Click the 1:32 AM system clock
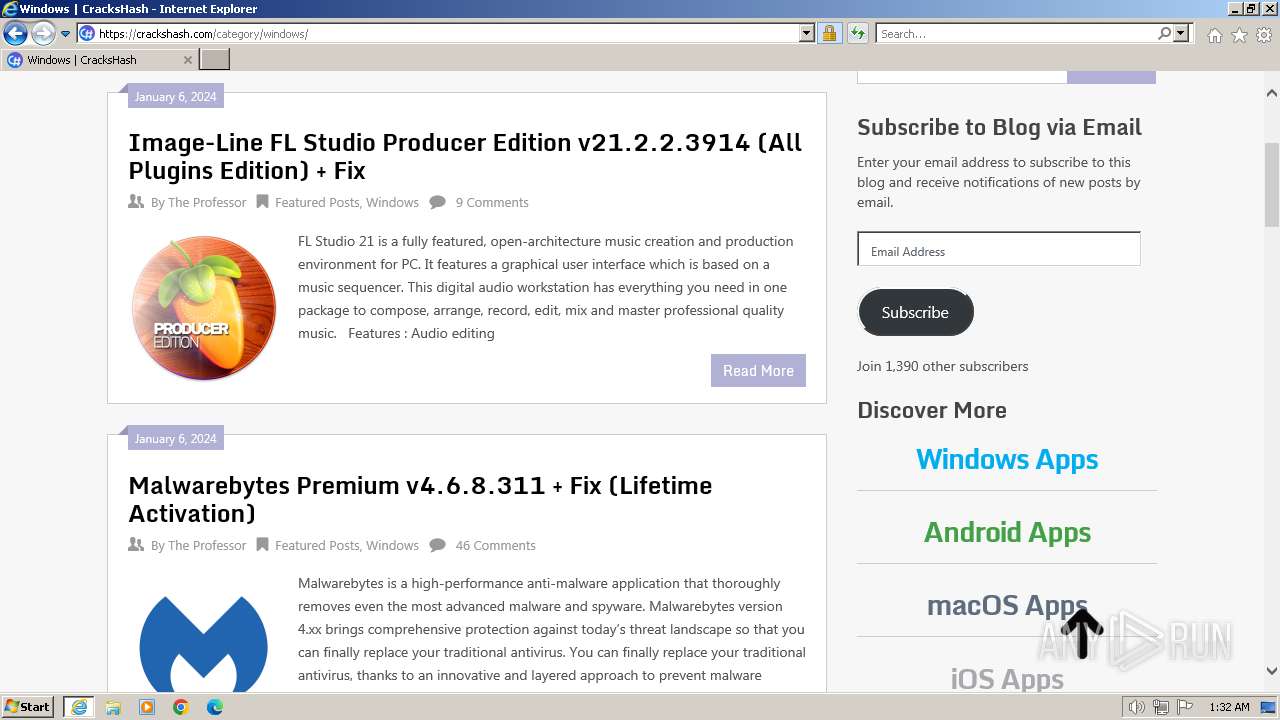The width and height of the screenshot is (1280, 720). click(x=1229, y=707)
